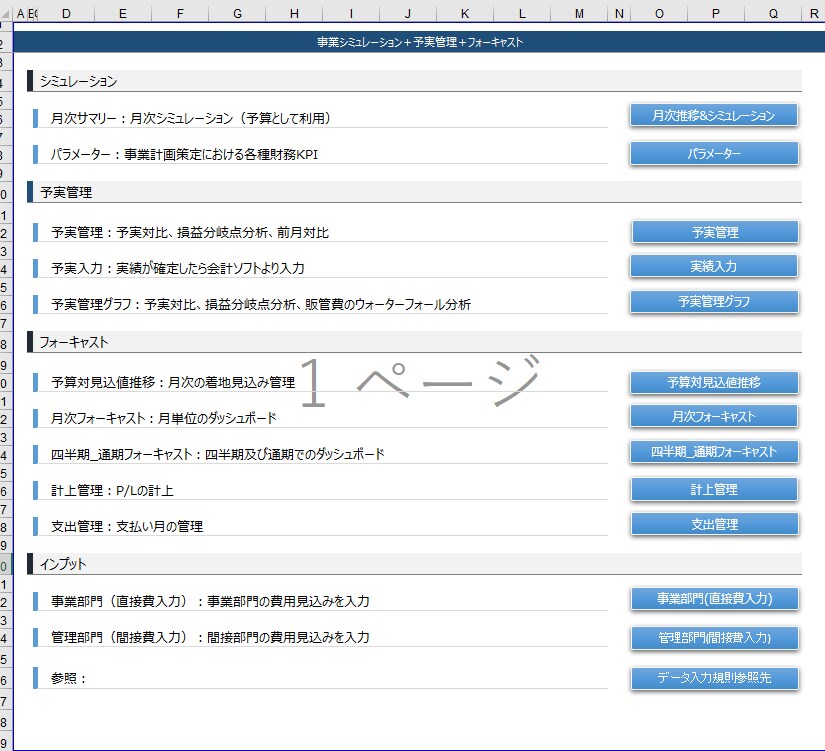Viewport: 825px width, 751px height.
Task: Select column Q header
Action: (773, 14)
